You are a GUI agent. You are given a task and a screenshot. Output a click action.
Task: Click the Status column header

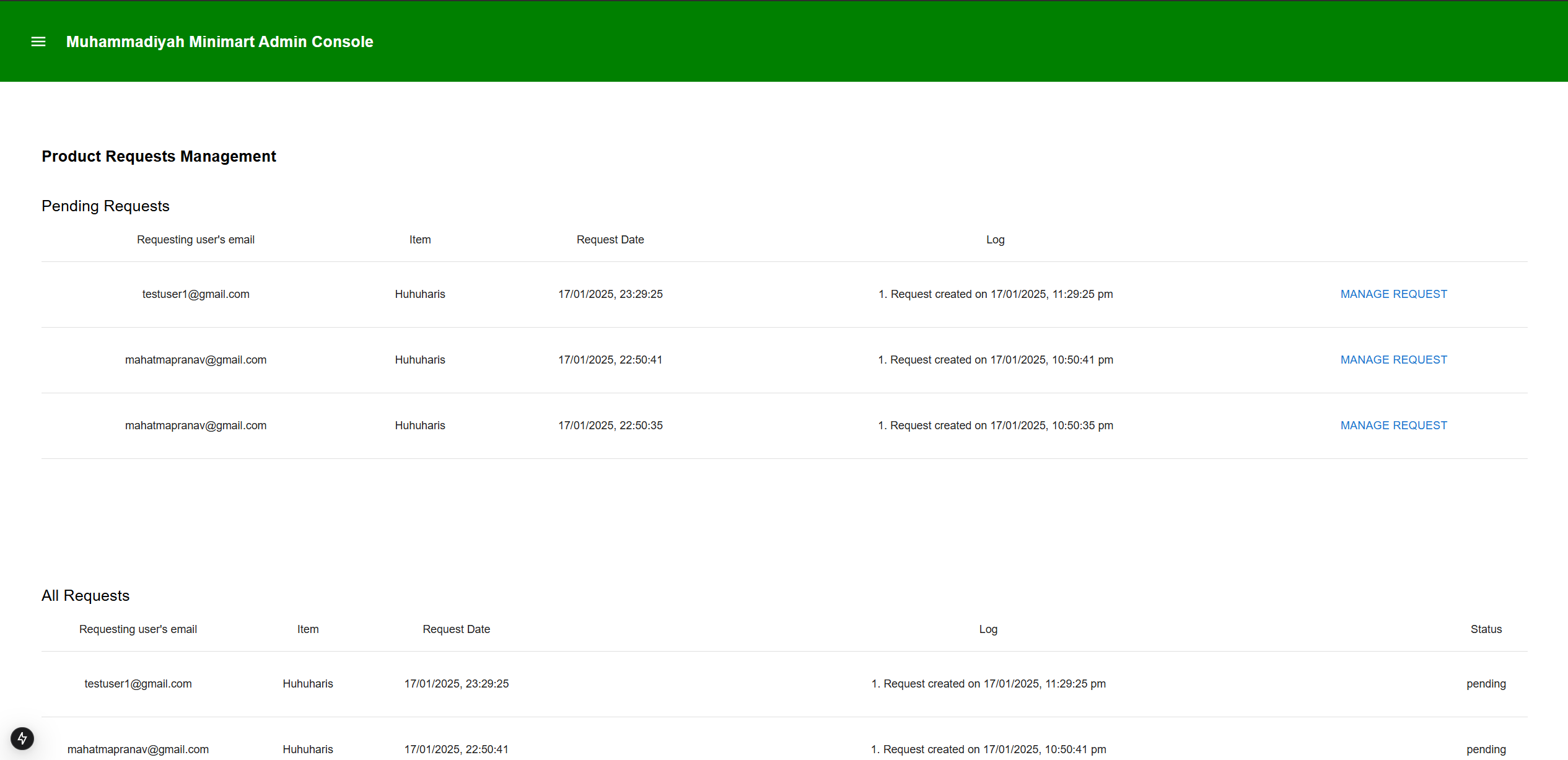[x=1486, y=629]
